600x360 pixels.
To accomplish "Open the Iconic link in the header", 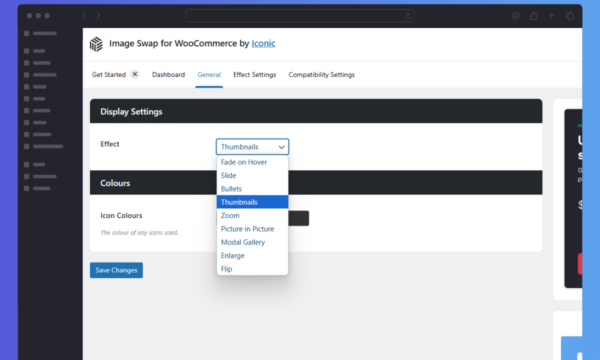I will [263, 44].
